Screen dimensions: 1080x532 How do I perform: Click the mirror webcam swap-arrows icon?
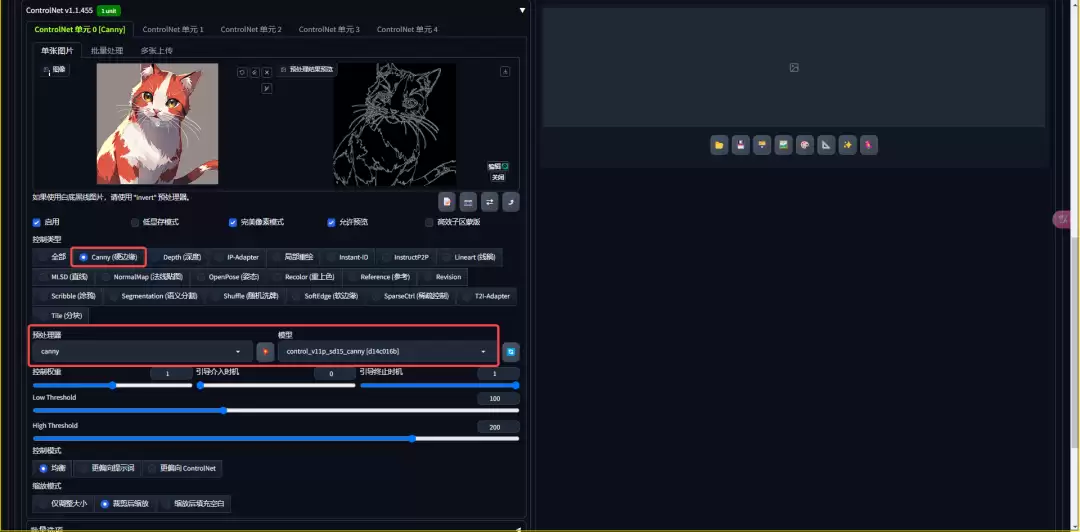click(x=490, y=202)
